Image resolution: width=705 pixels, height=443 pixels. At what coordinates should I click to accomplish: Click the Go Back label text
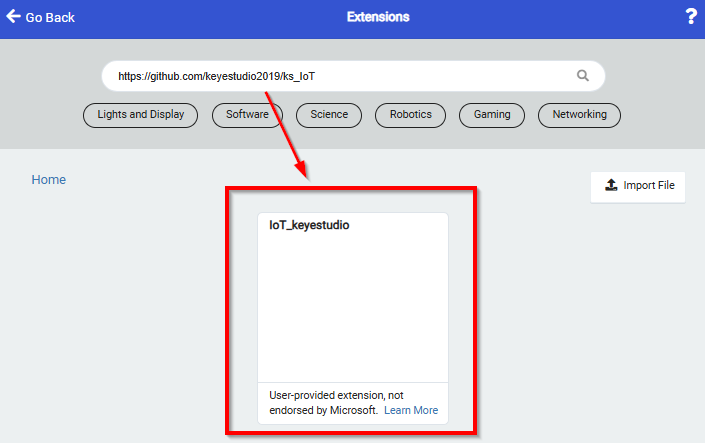pos(50,17)
